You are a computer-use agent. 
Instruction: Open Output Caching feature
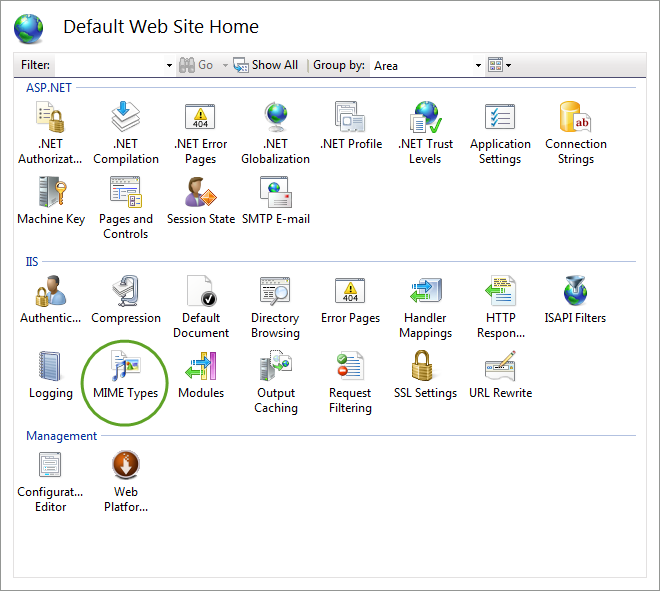coord(276,382)
